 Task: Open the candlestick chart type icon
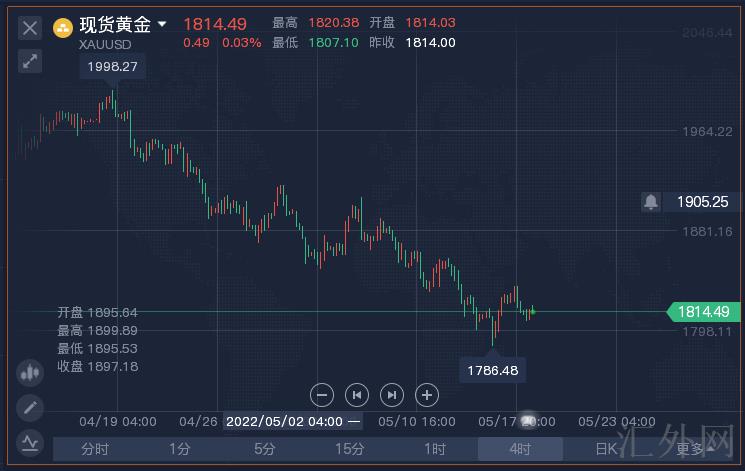[x=30, y=373]
